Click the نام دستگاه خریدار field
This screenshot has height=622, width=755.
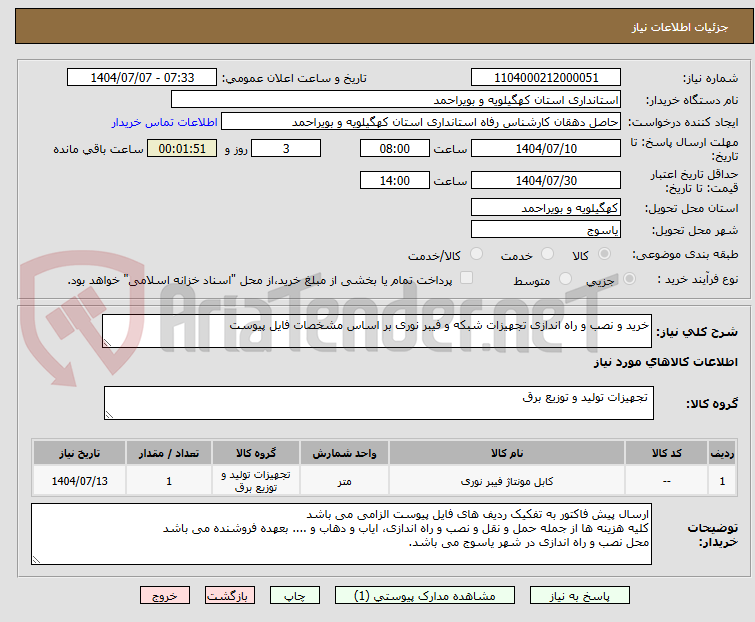[x=396, y=100]
